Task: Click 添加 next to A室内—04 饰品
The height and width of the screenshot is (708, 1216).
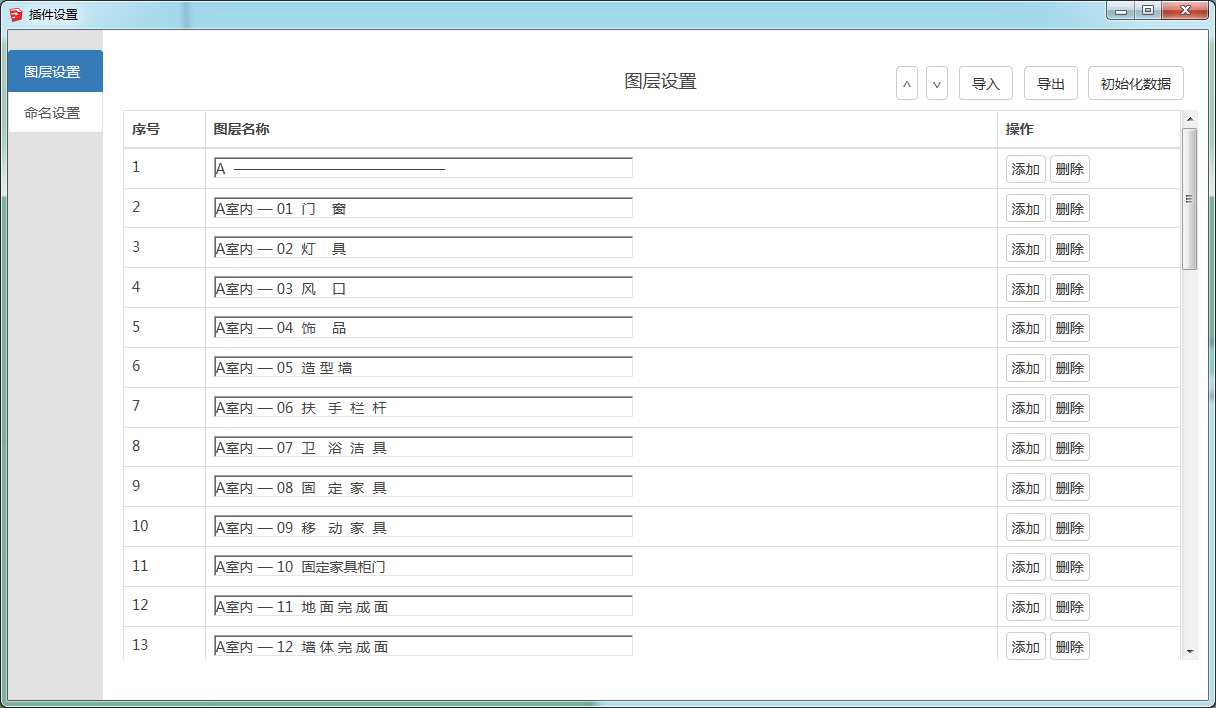Action: (1025, 327)
